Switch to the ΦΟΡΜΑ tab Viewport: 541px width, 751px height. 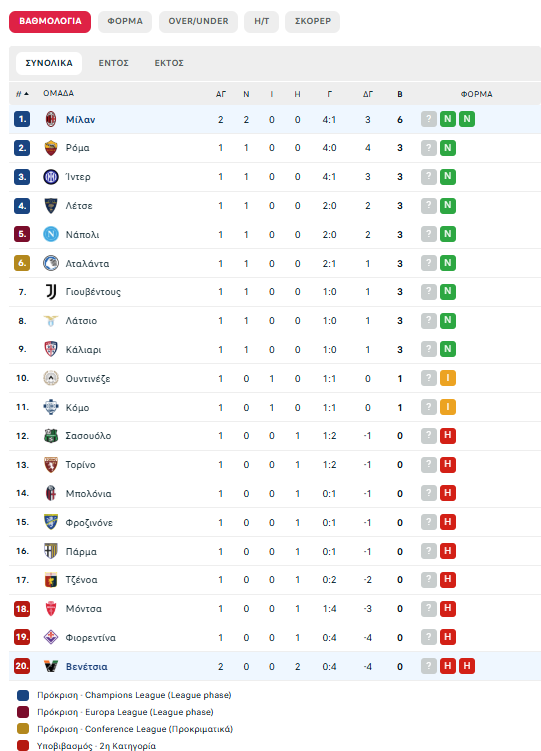125,22
